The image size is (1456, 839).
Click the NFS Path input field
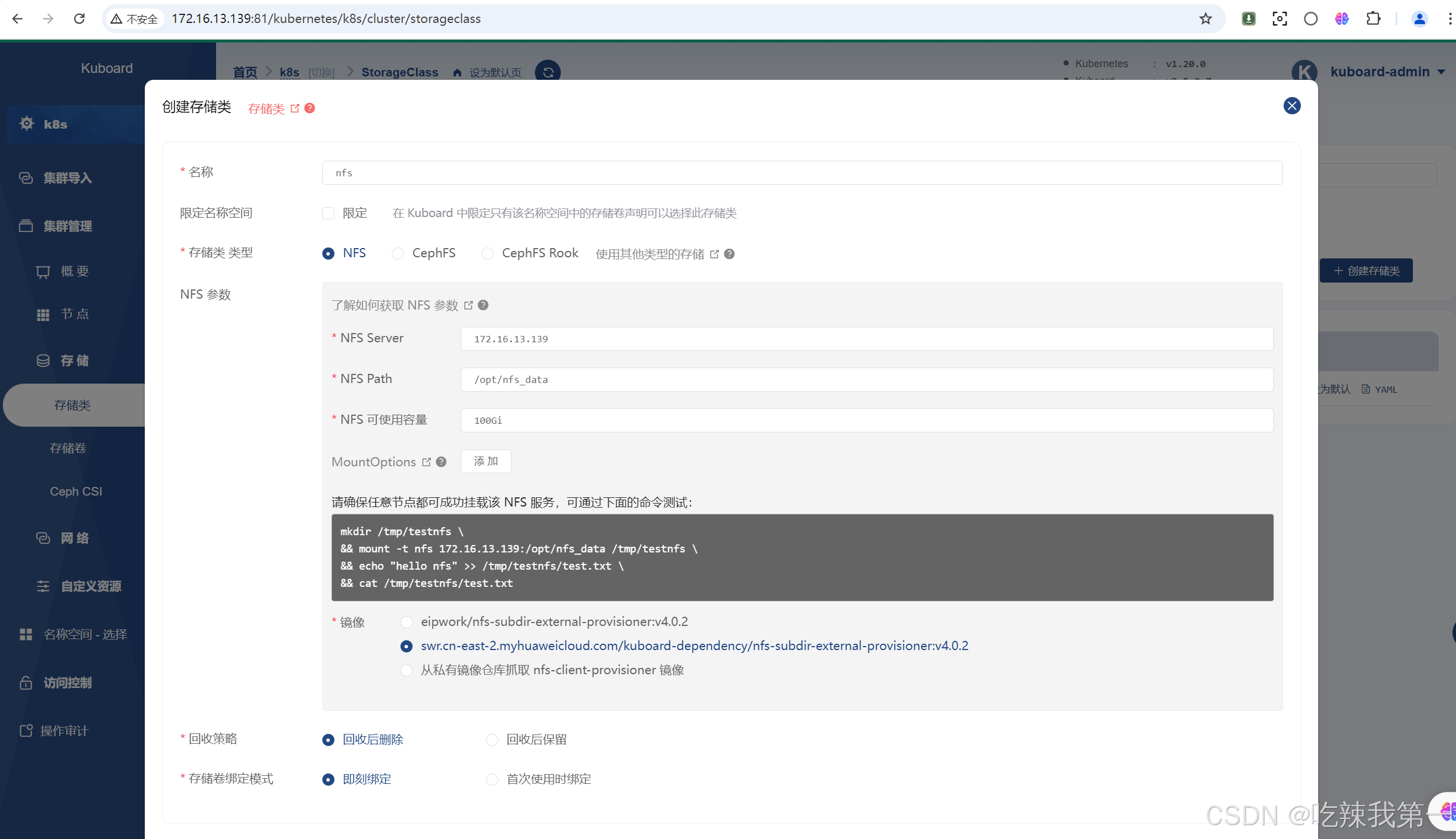point(866,380)
